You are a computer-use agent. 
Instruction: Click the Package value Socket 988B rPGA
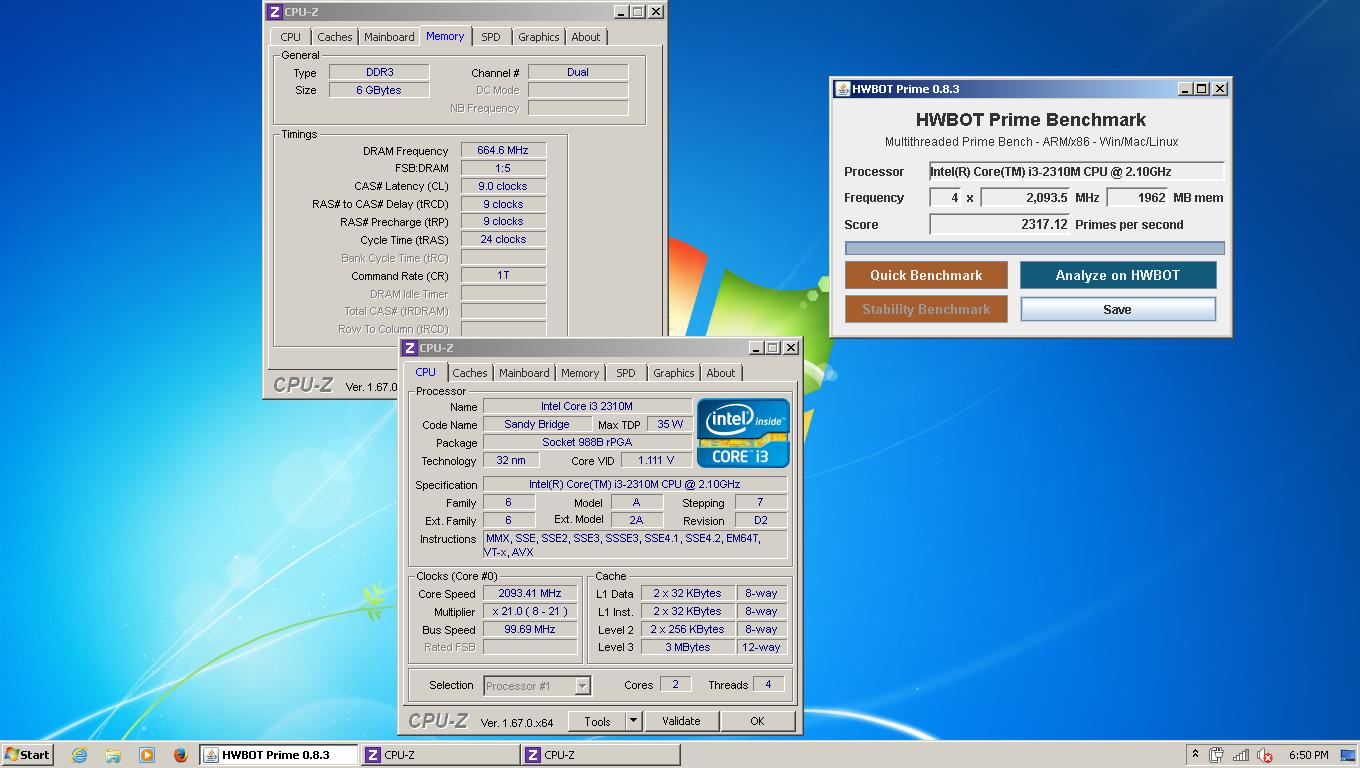587,442
